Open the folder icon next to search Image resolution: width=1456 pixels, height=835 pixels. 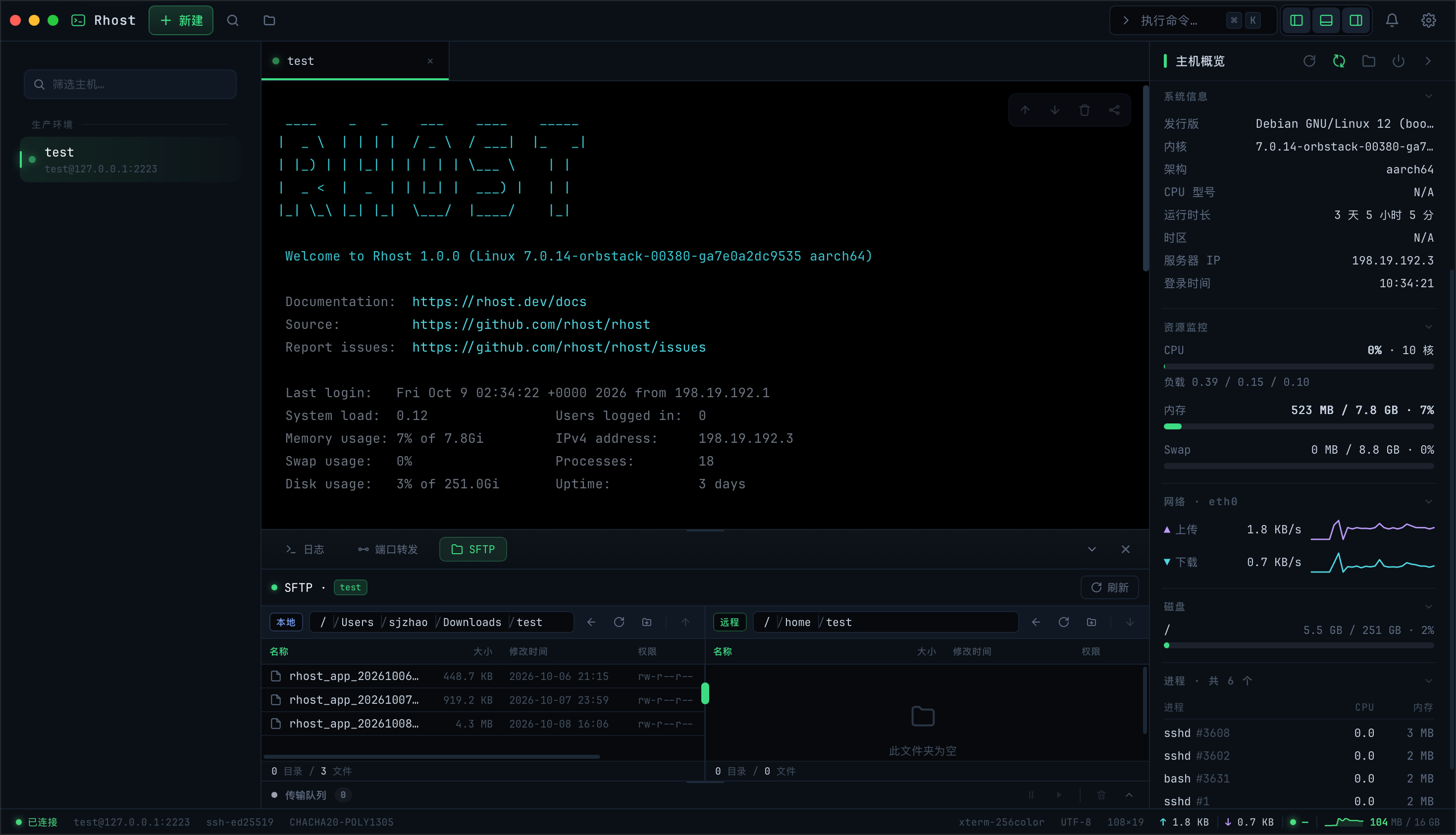(x=269, y=21)
